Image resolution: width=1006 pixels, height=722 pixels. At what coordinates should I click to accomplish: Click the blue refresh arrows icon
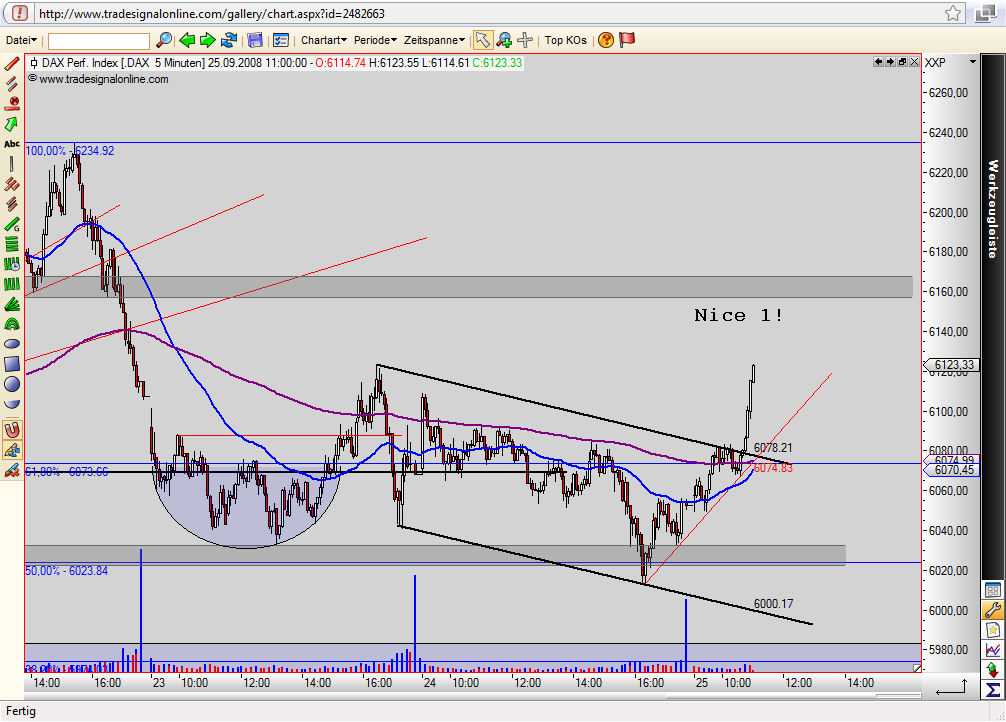[228, 40]
